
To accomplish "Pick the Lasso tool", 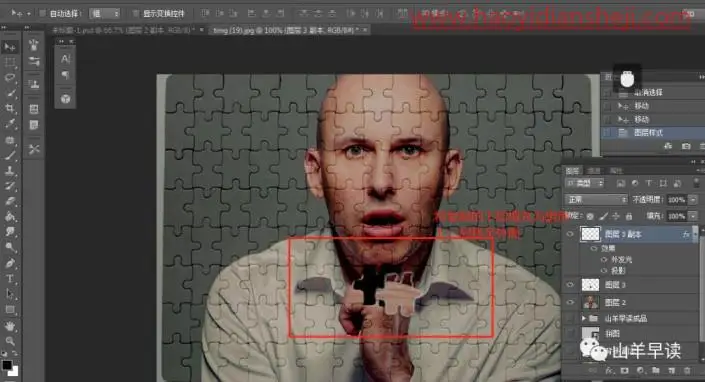I will point(9,77).
